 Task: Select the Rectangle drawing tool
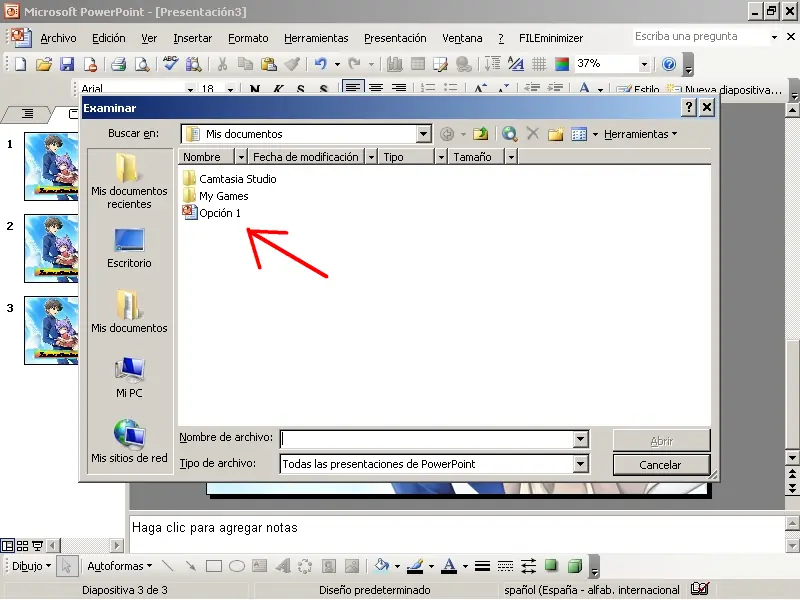(x=214, y=566)
